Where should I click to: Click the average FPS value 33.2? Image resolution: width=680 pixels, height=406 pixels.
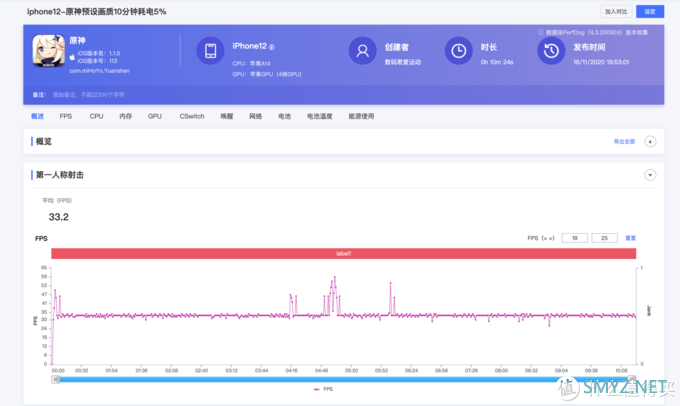tap(59, 217)
